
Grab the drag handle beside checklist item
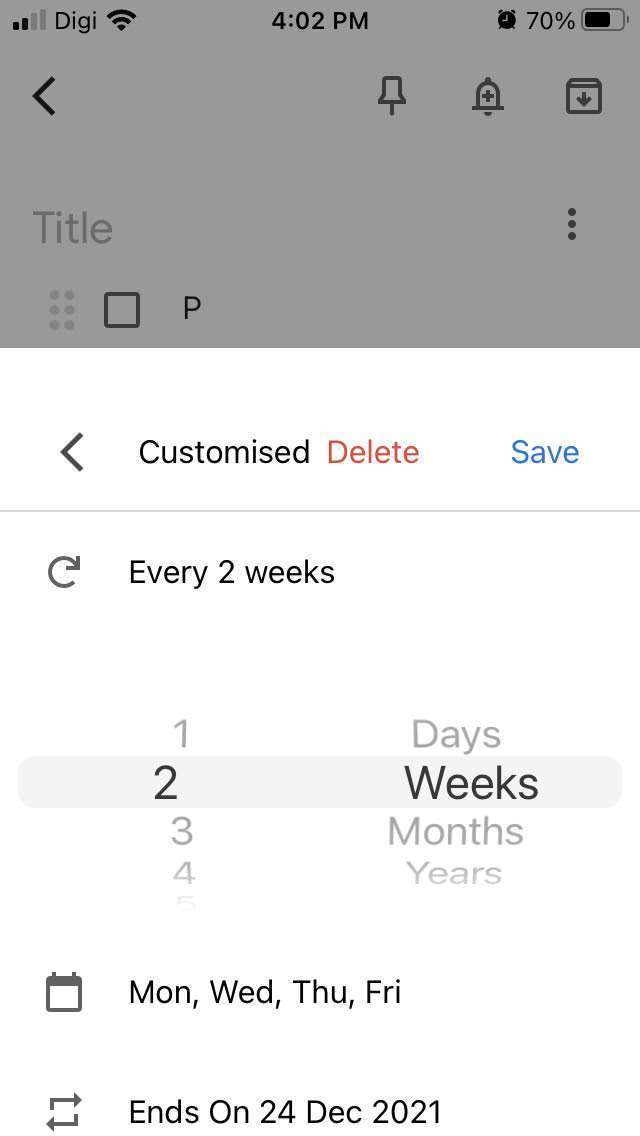point(62,310)
